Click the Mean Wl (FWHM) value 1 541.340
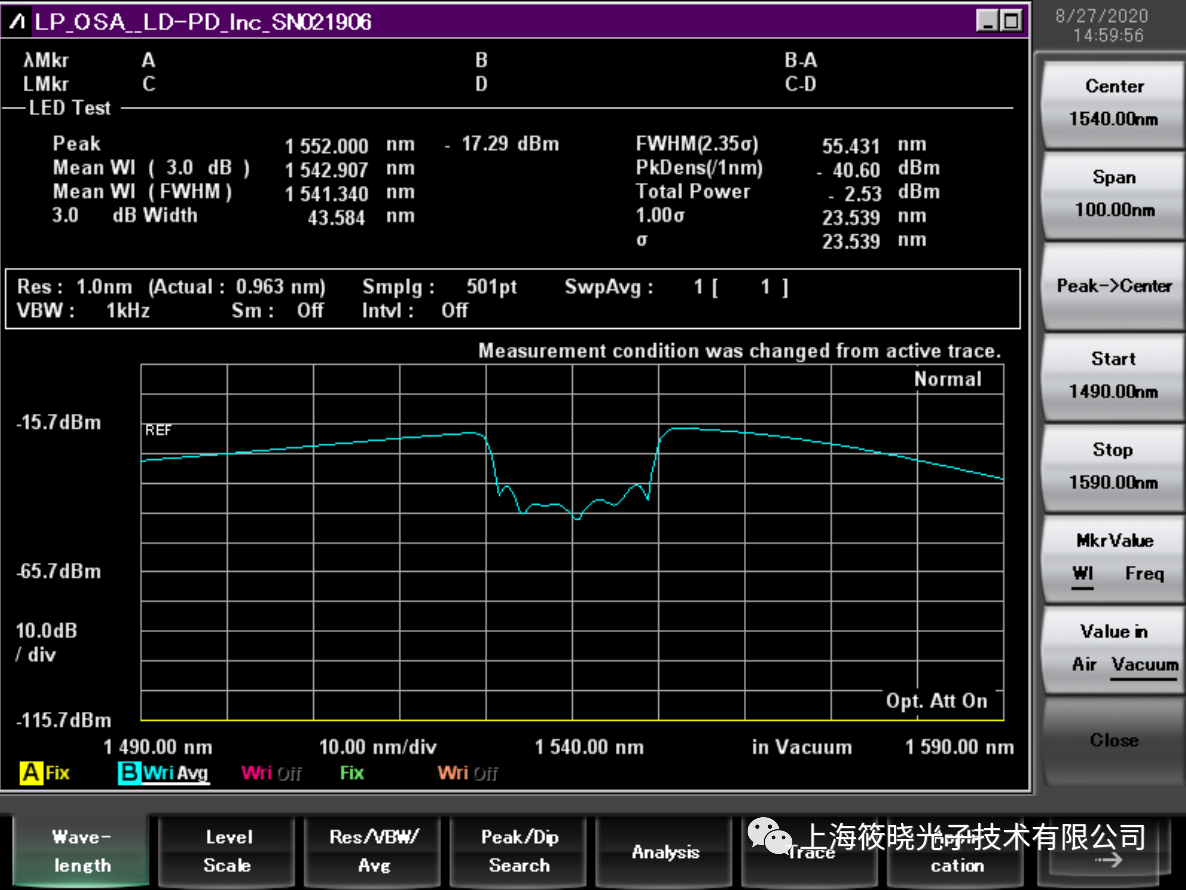Viewport: 1186px width, 890px height. click(x=326, y=194)
